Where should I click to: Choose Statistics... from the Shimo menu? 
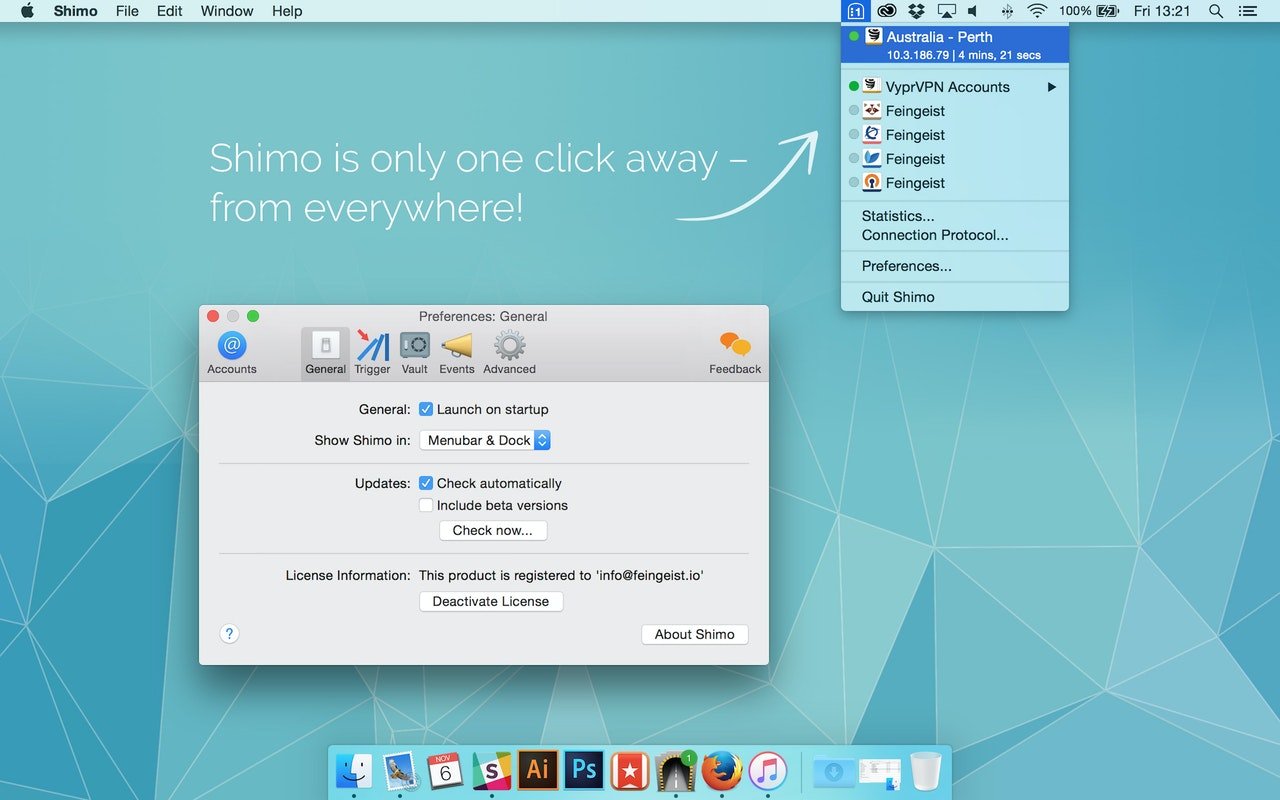pos(898,216)
